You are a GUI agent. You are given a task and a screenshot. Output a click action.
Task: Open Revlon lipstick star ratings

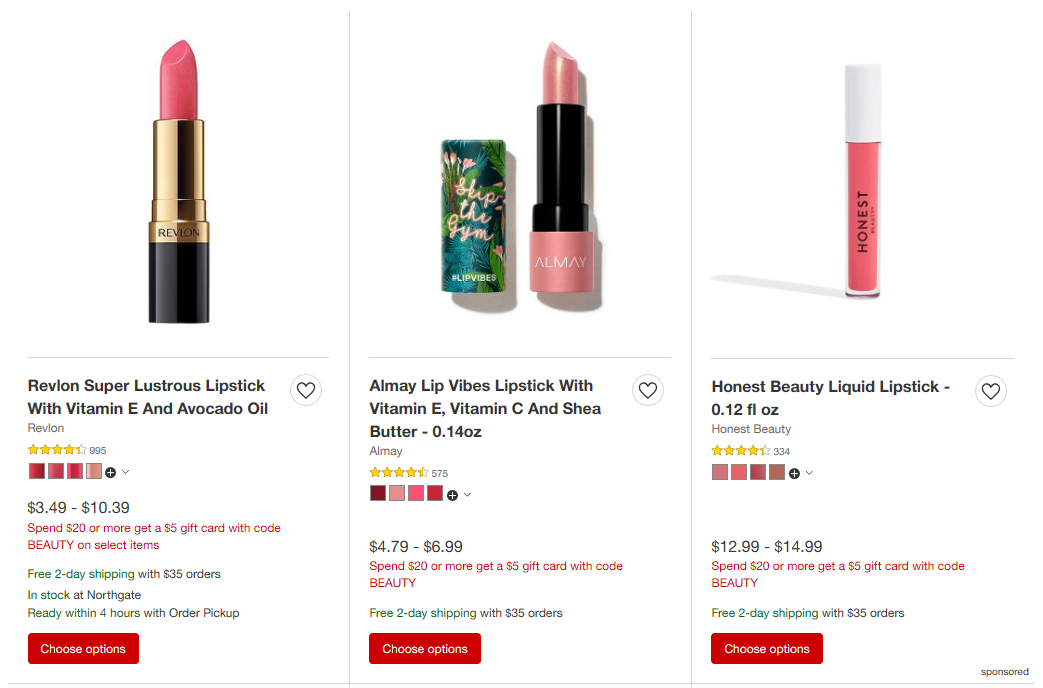pyautogui.click(x=57, y=450)
